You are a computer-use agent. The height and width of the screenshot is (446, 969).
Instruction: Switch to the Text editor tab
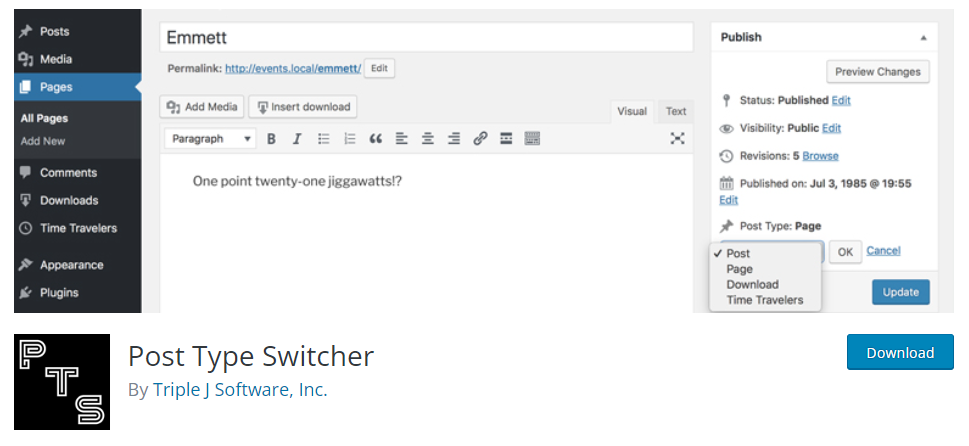click(675, 111)
